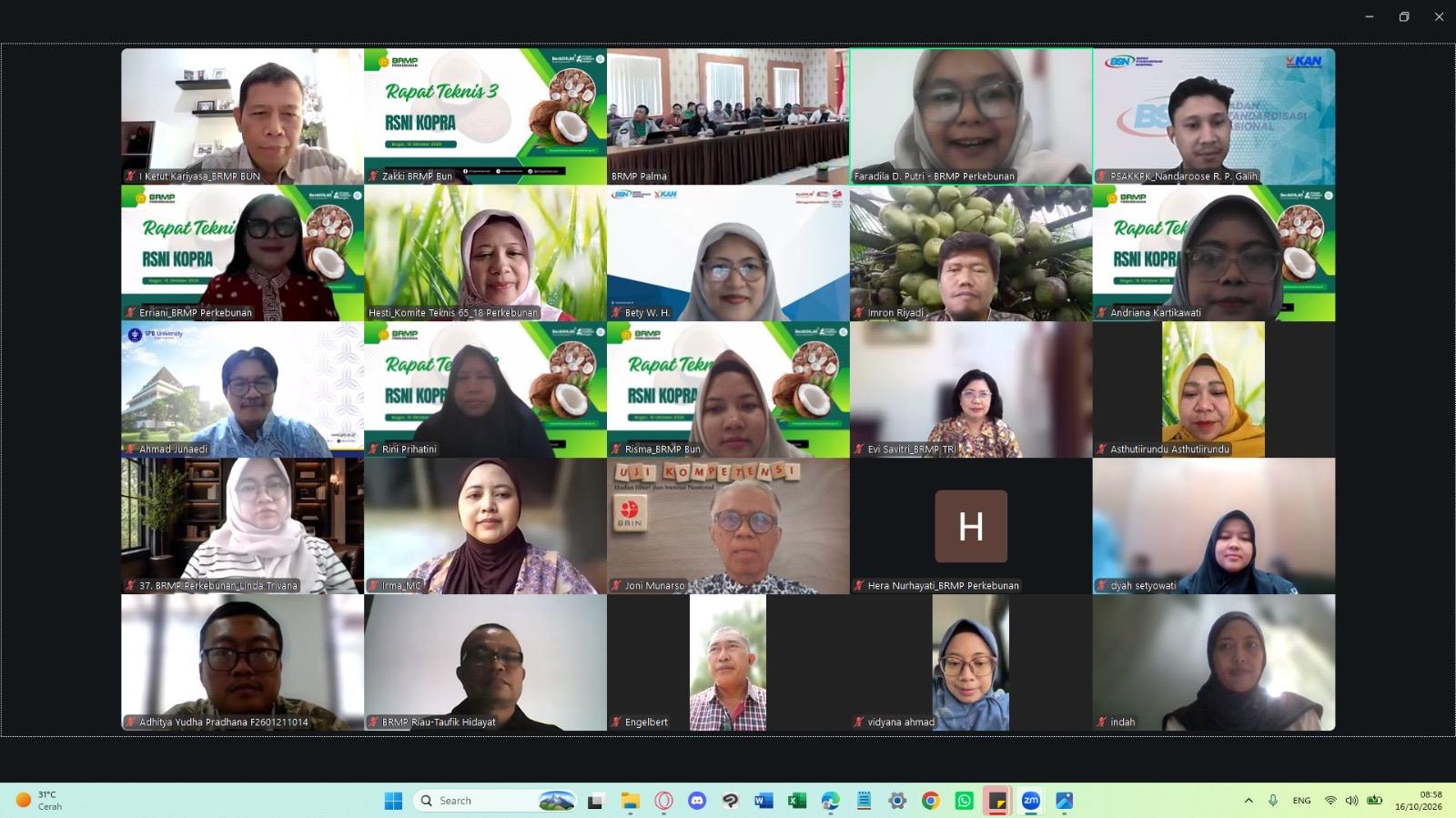Select I Ketut Kariyasa_BRMP BUN video tile
This screenshot has width=1456, height=818.
coord(242,116)
